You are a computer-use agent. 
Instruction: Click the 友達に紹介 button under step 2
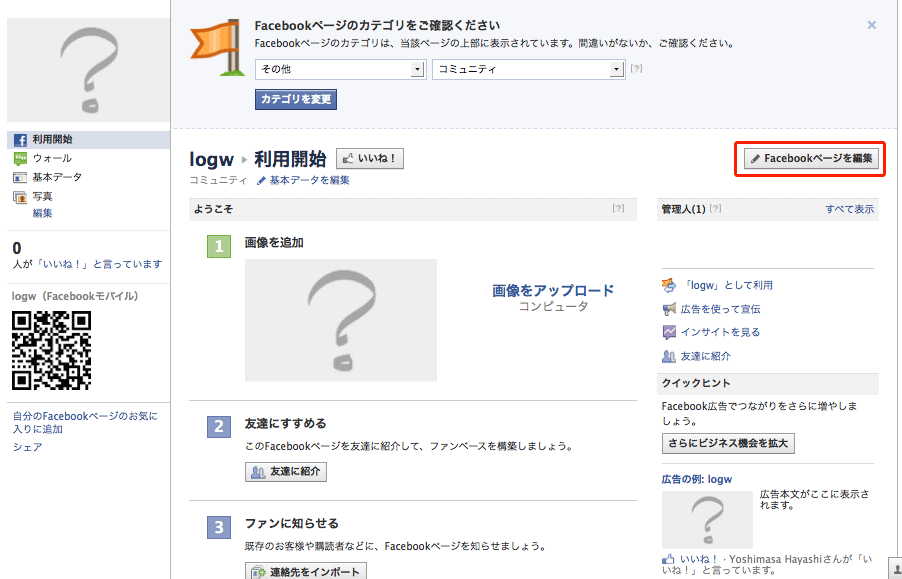tap(286, 472)
